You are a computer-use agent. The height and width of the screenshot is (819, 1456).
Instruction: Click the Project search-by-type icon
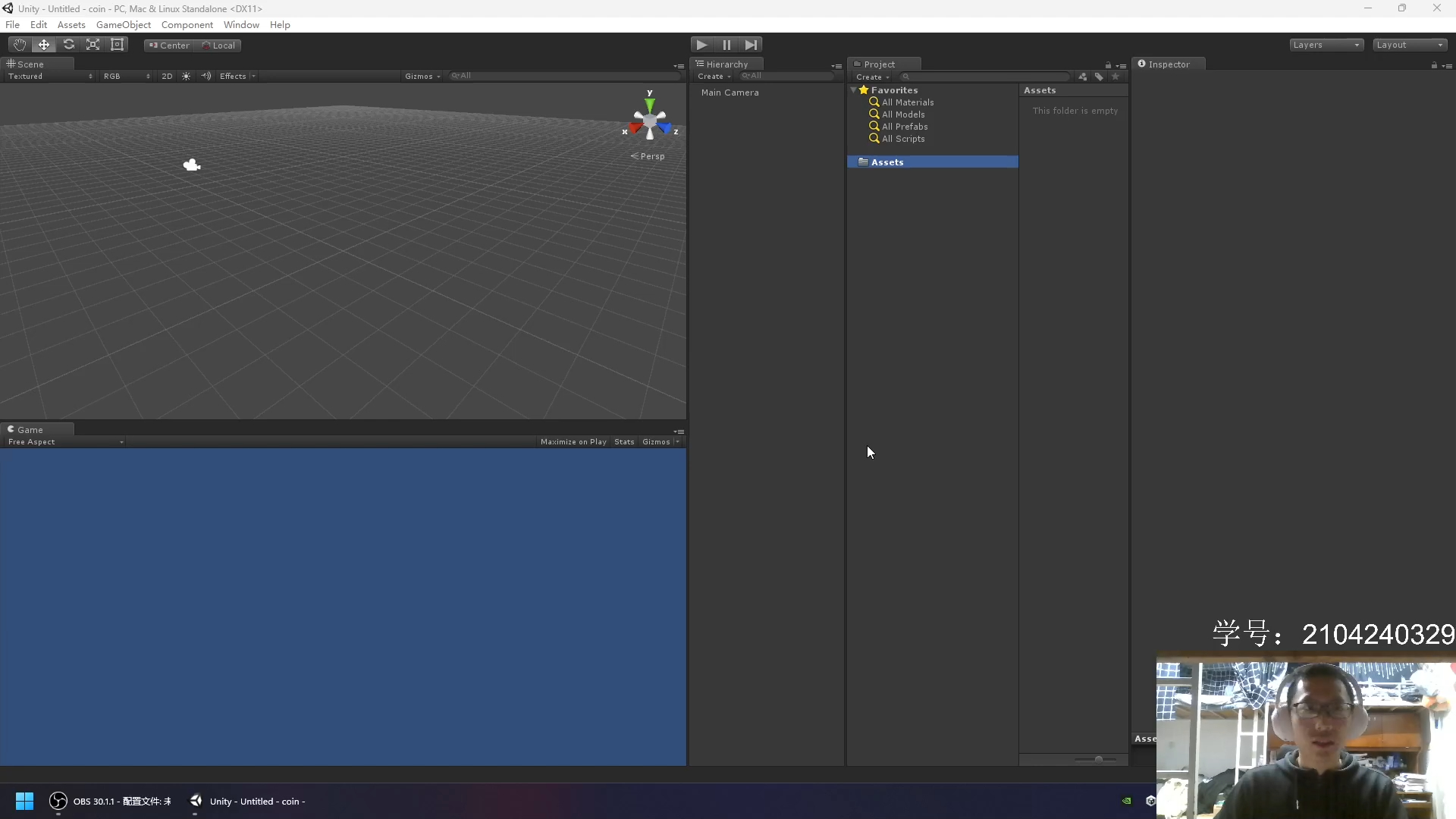coord(1083,77)
